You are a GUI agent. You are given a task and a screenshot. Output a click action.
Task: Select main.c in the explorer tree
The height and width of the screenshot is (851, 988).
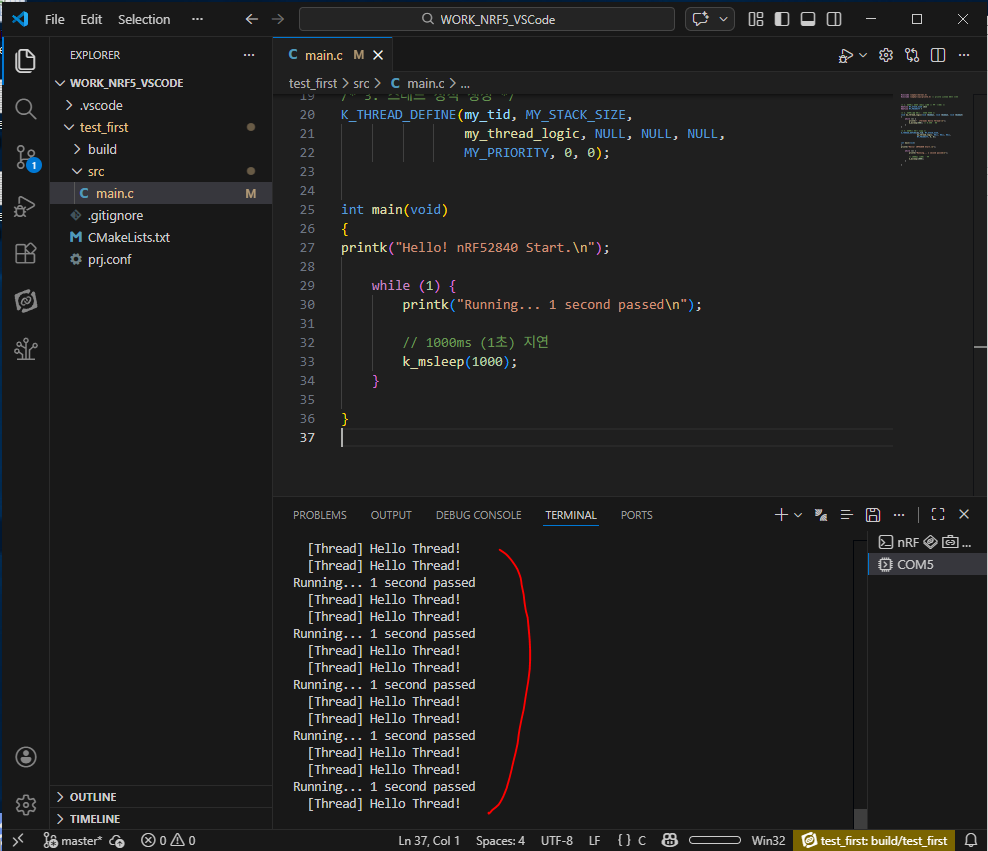tap(161, 193)
